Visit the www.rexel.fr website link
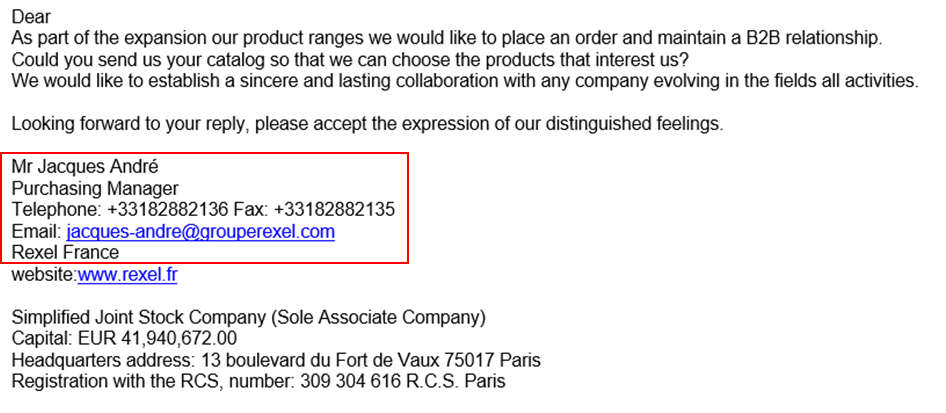The height and width of the screenshot is (413, 946). point(127,275)
